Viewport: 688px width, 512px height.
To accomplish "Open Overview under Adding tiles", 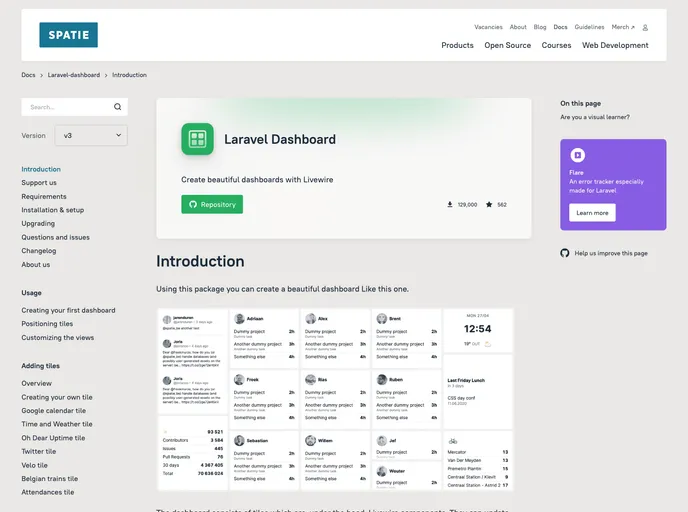I will 36,383.
